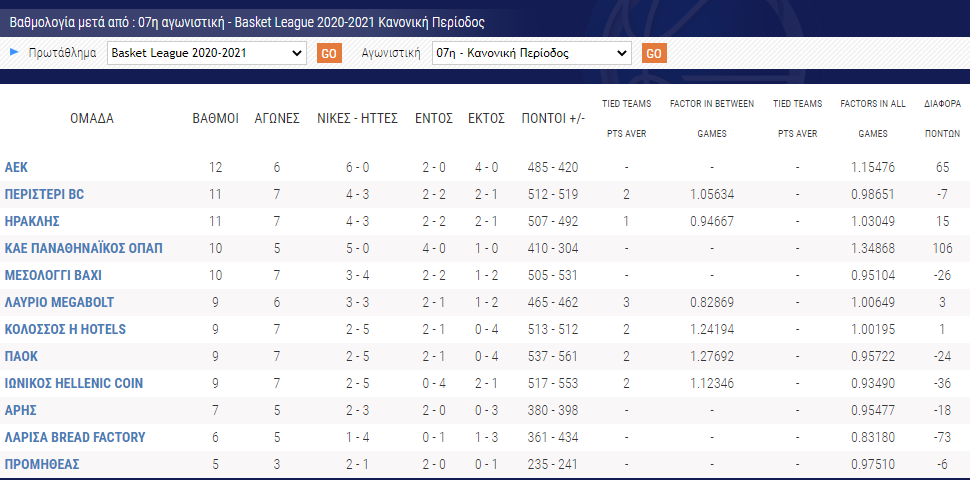Select the 6 - 0 wins-losses cell for ΑΕΚ
971x480 pixels.
(x=357, y=167)
